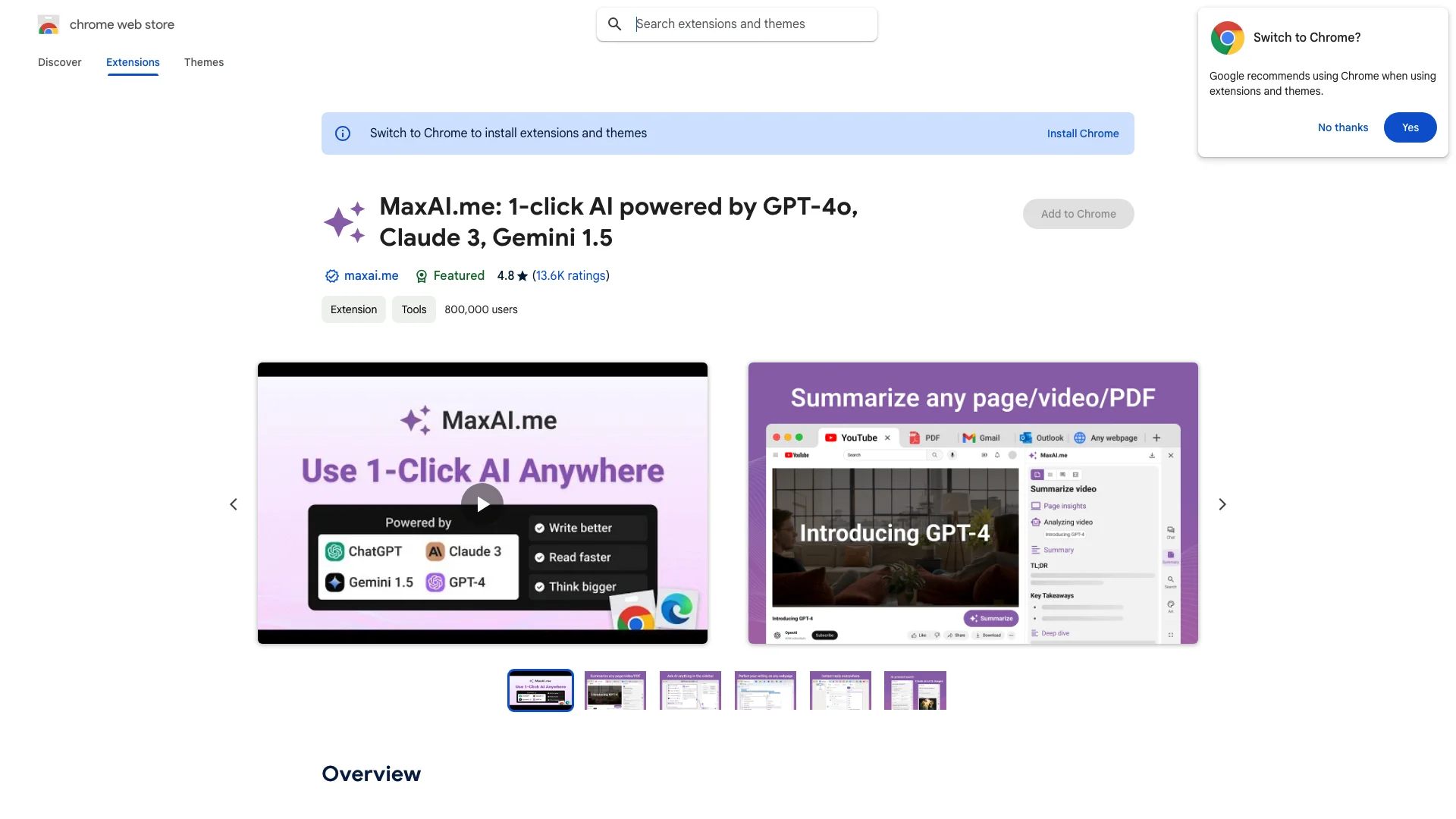Click the left carousel arrow icon
The height and width of the screenshot is (819, 1456).
[233, 504]
